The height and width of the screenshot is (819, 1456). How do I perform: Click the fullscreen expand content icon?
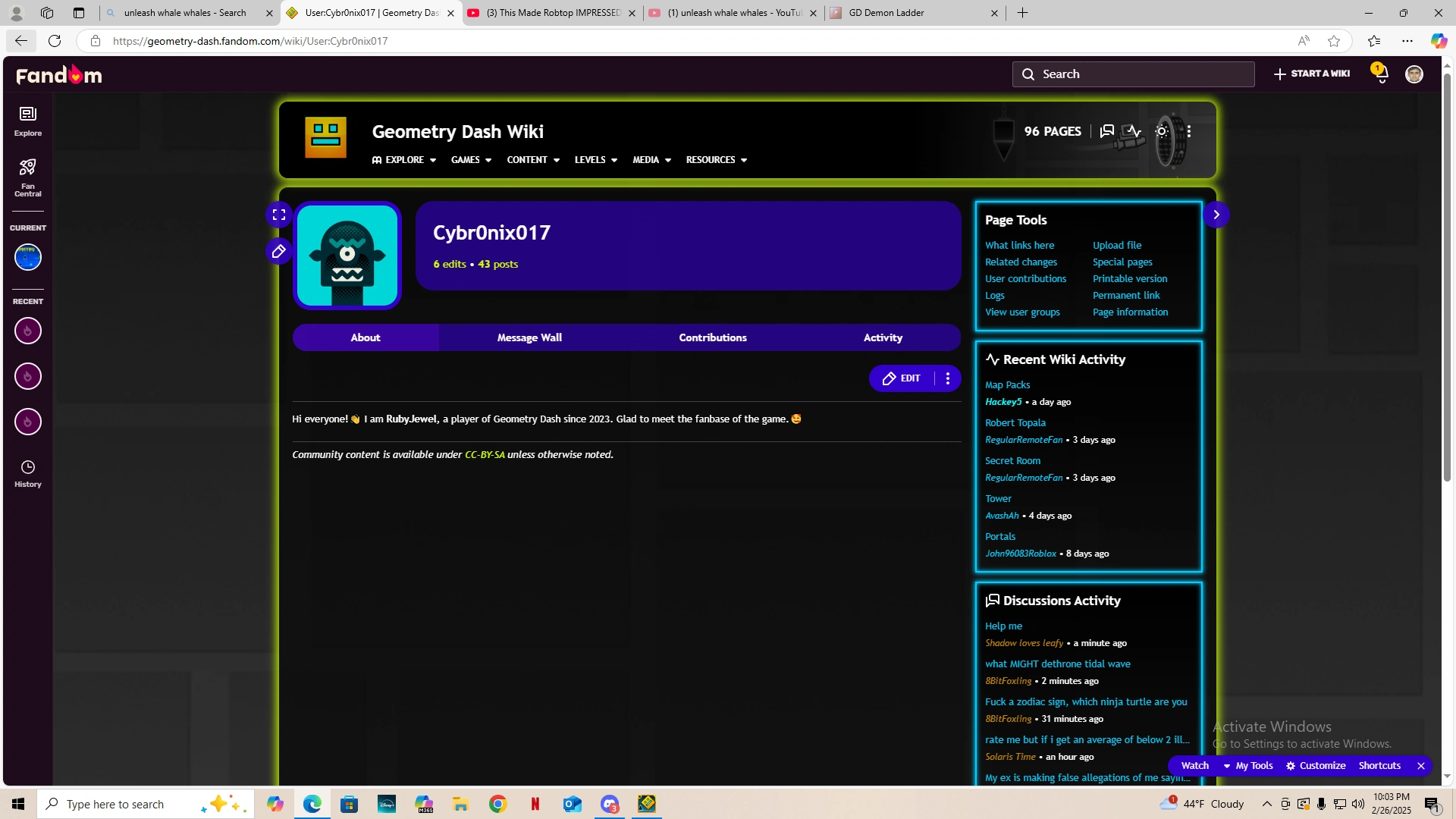(279, 215)
